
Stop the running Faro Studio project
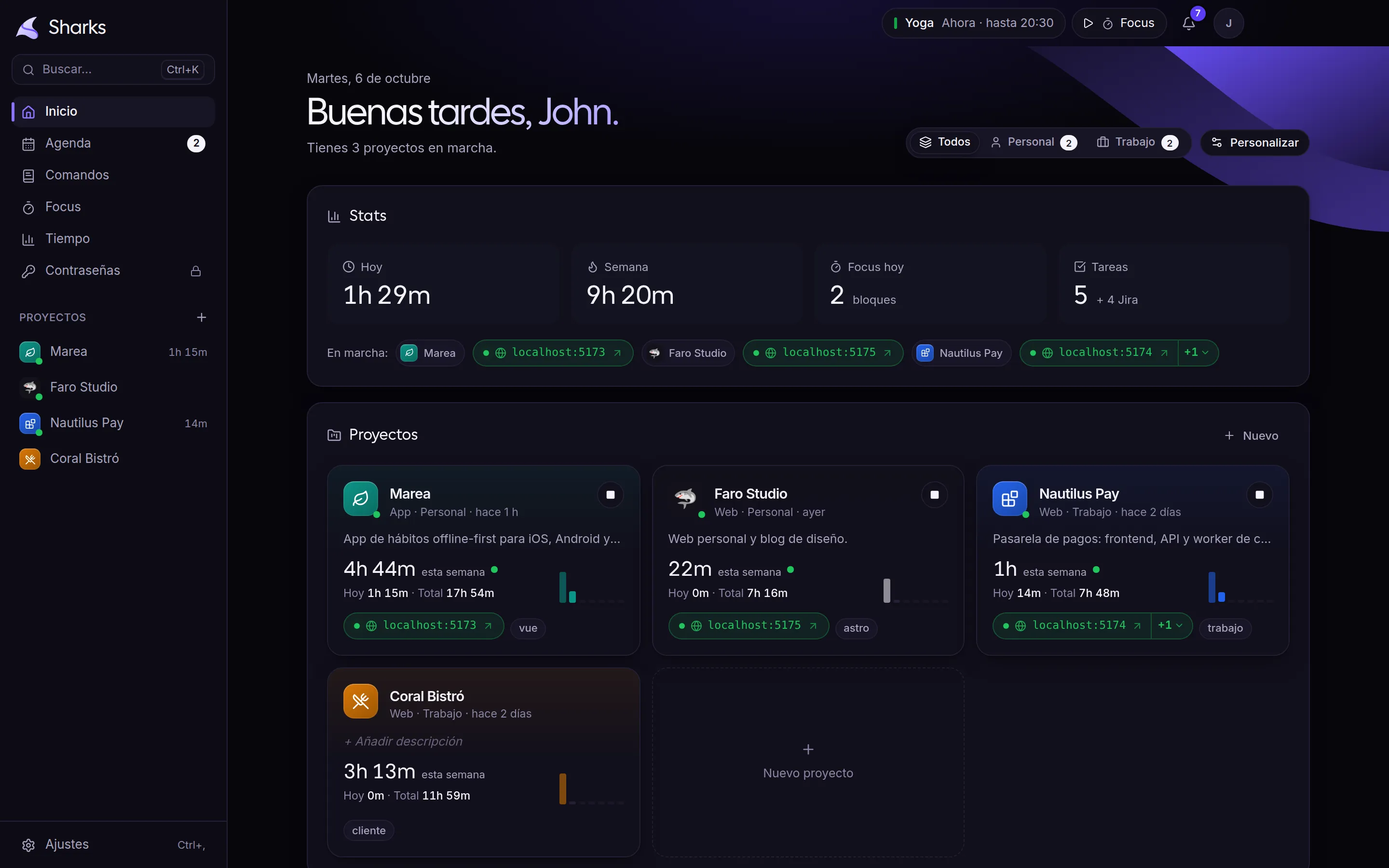tap(934, 495)
